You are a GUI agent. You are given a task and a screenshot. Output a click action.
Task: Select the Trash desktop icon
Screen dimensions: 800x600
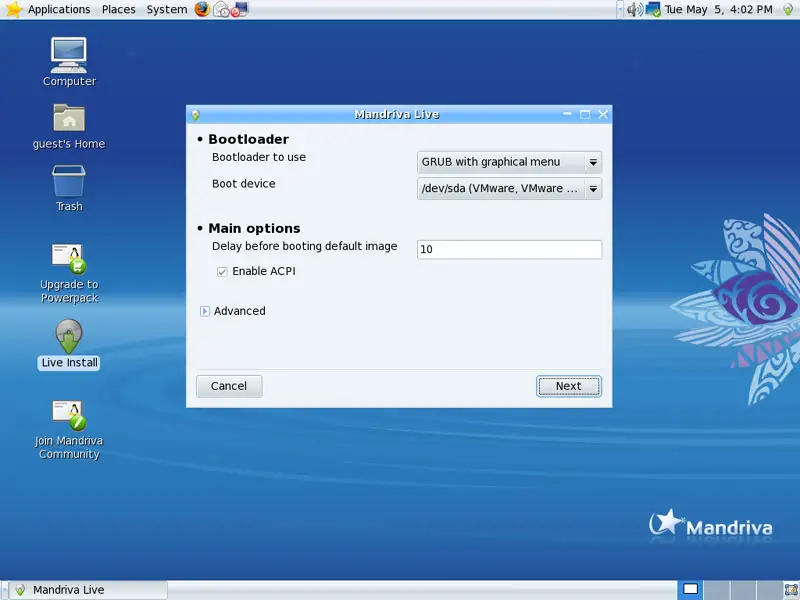69,188
